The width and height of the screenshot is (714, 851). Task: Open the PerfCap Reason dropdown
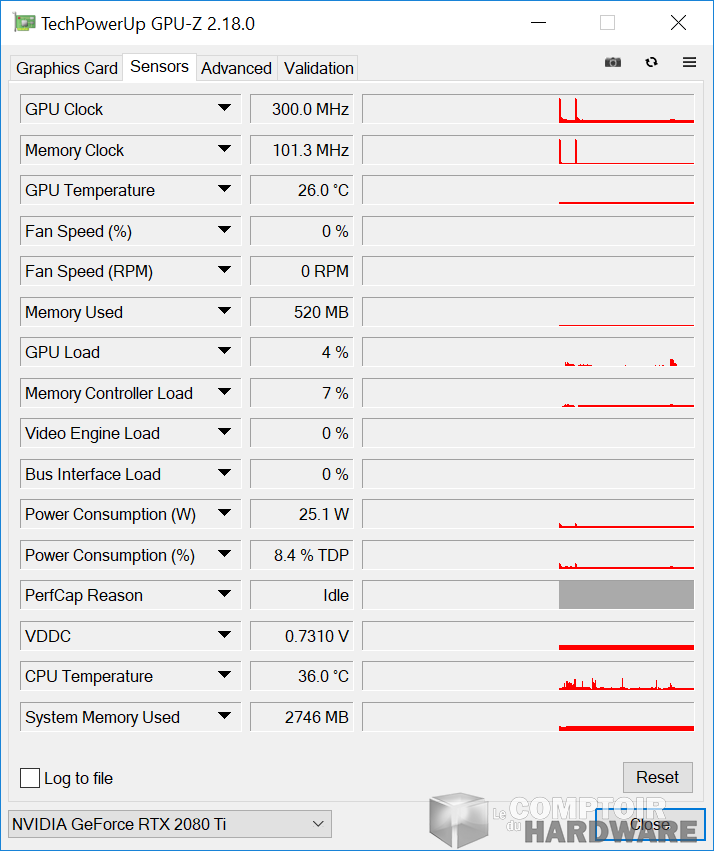point(225,595)
